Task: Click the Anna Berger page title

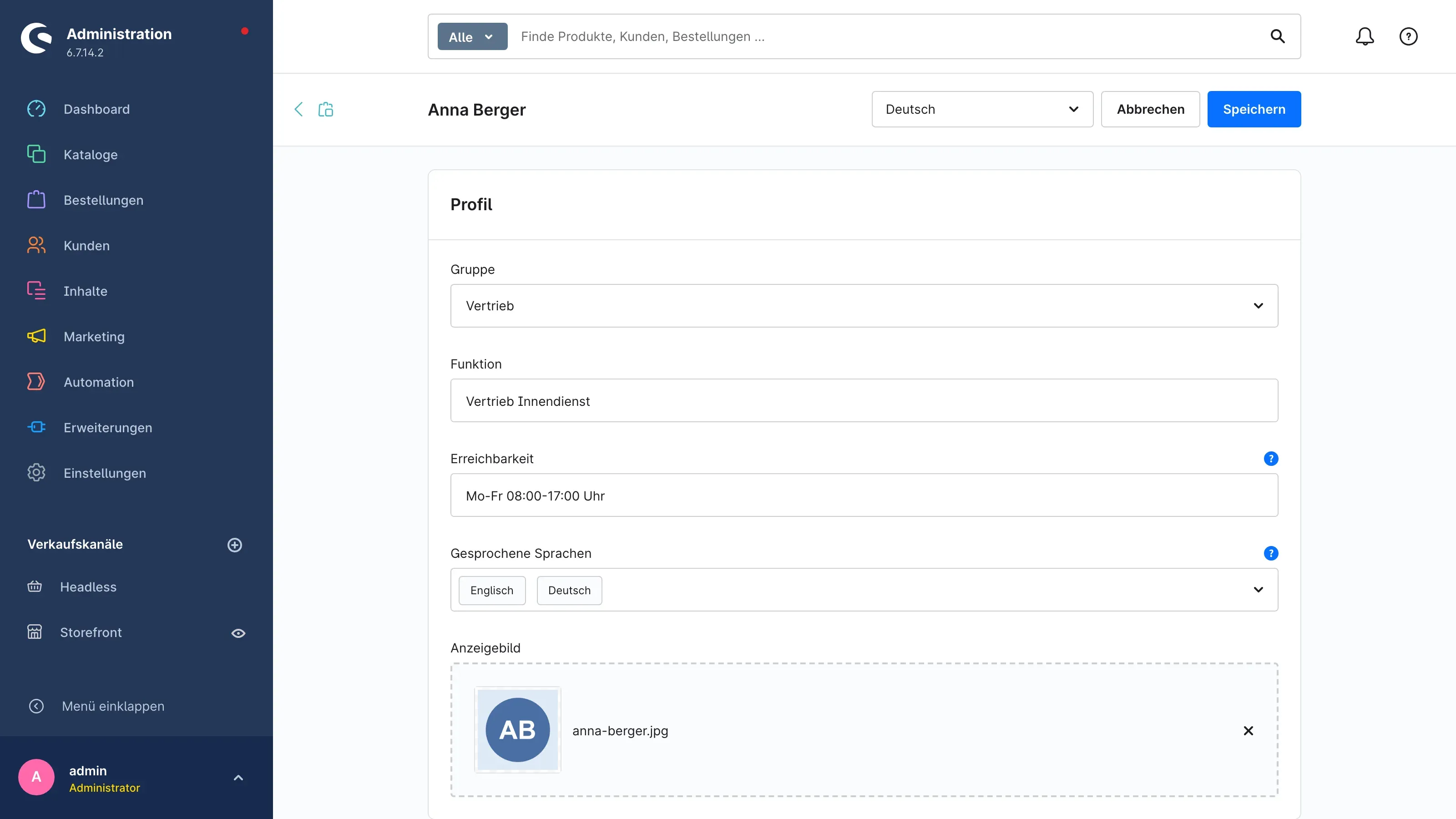Action: point(476,110)
